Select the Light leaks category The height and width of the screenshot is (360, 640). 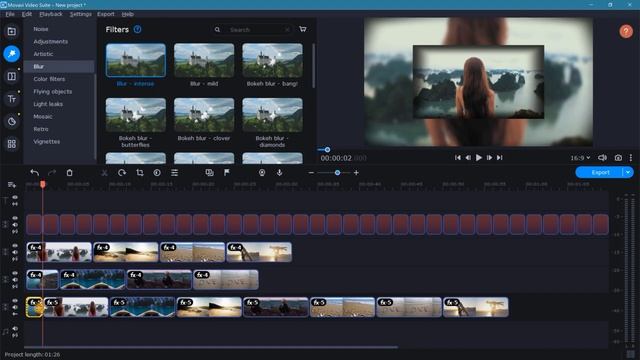pyautogui.click(x=48, y=104)
